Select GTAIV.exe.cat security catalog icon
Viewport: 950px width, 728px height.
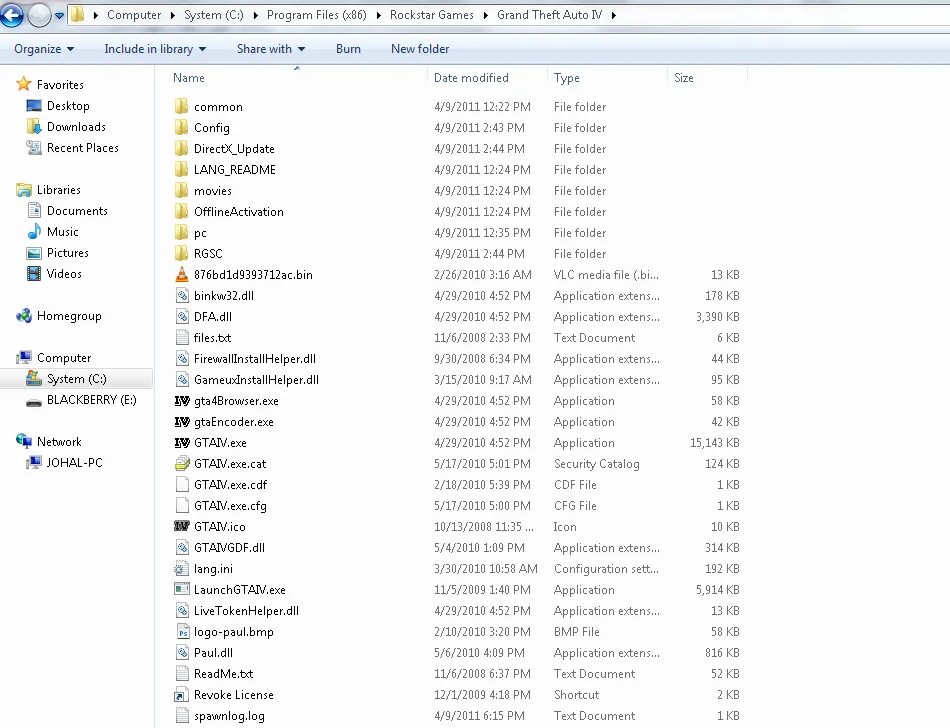point(182,464)
